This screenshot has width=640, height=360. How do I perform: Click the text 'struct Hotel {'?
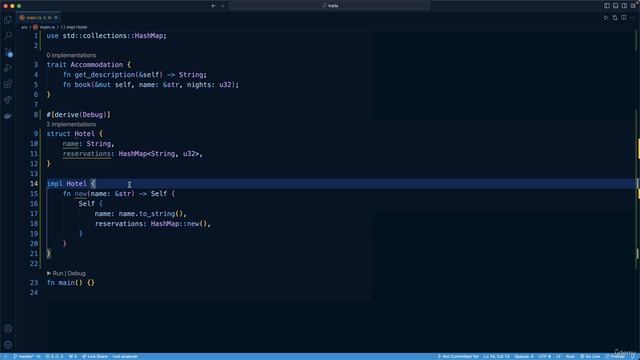75,133
